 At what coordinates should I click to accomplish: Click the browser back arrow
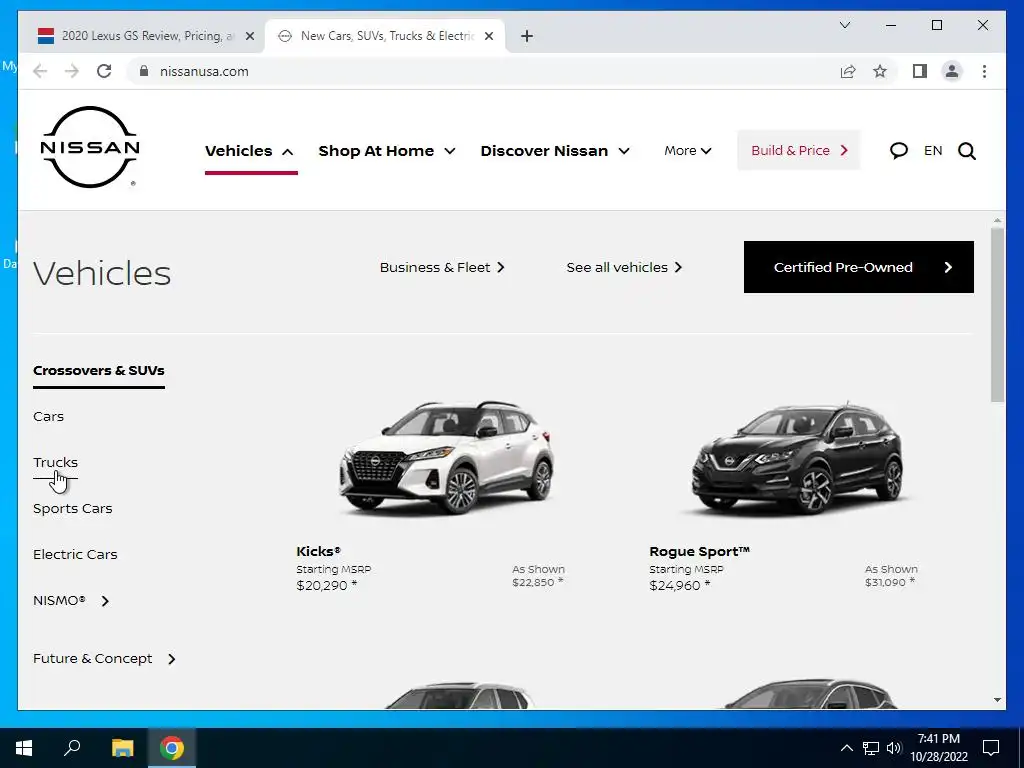[40, 71]
